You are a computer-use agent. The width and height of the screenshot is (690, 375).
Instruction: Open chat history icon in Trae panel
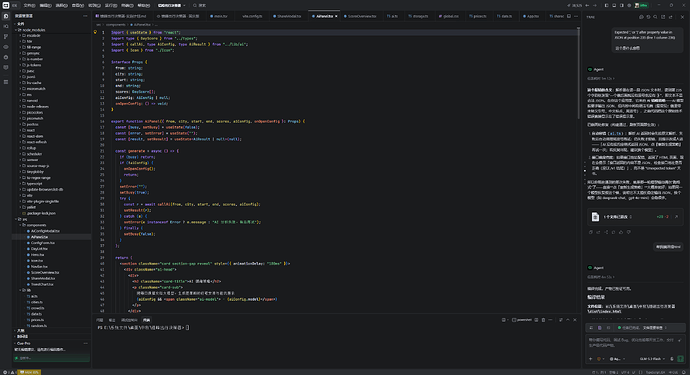[x=648, y=17]
